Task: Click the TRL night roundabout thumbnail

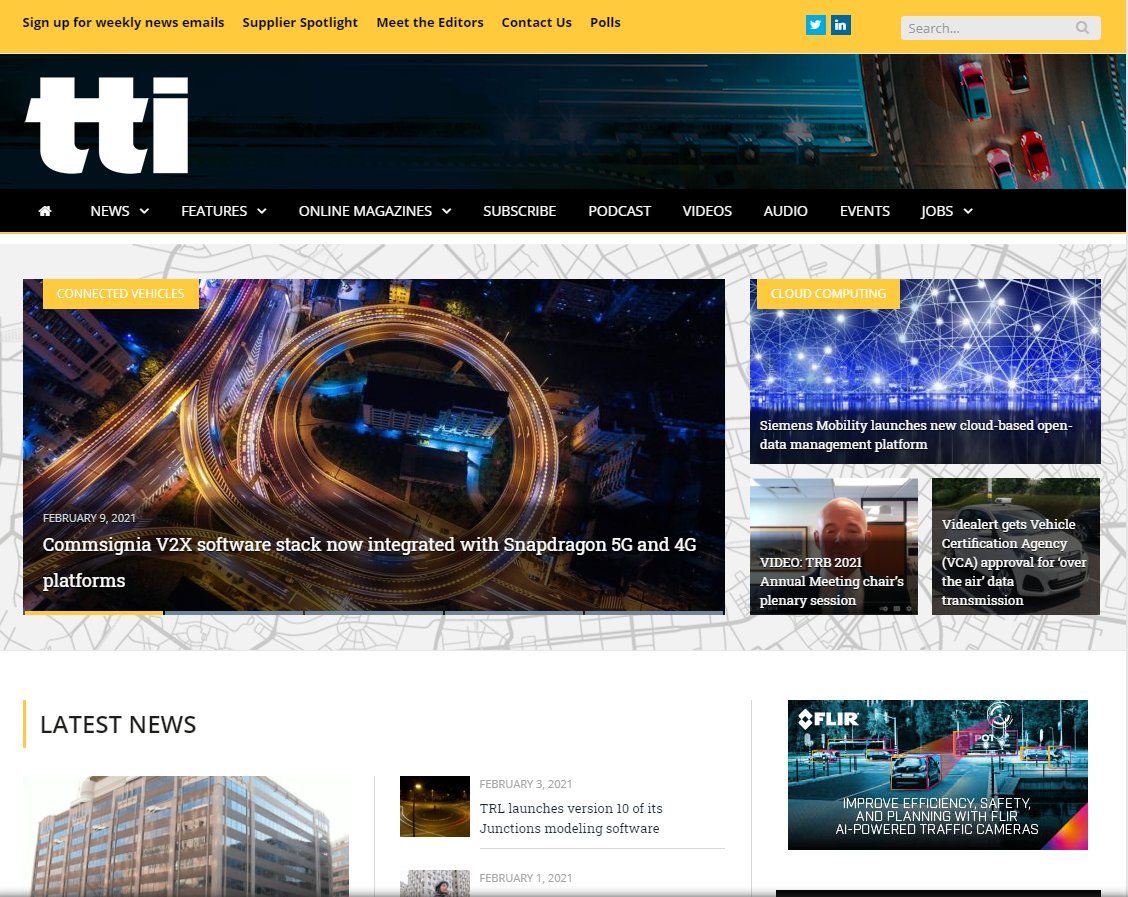Action: [435, 806]
